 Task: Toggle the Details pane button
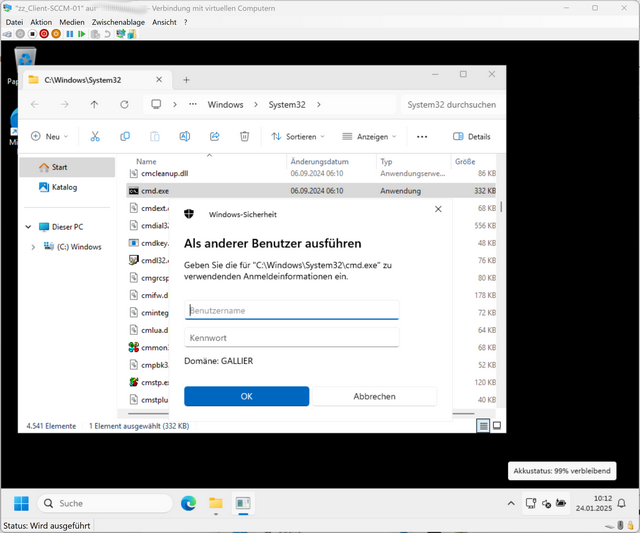(472, 137)
